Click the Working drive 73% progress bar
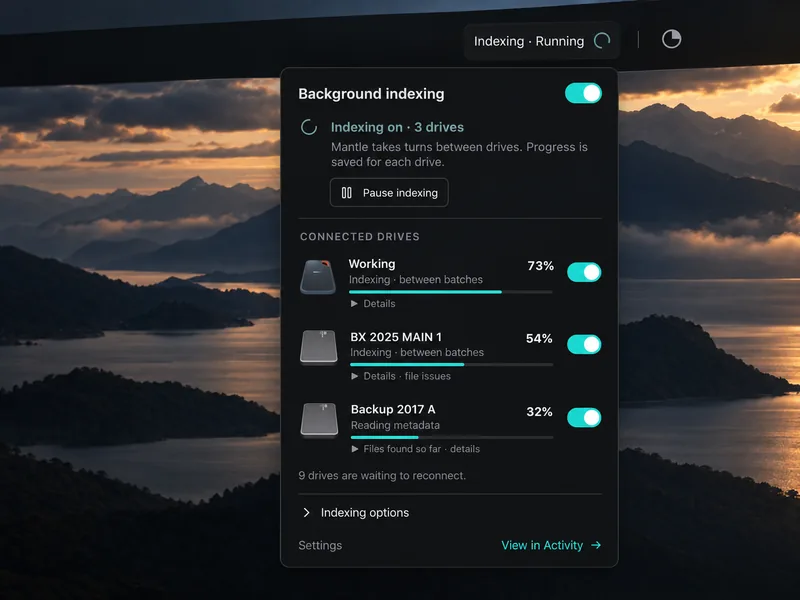The width and height of the screenshot is (800, 600). tap(451, 292)
